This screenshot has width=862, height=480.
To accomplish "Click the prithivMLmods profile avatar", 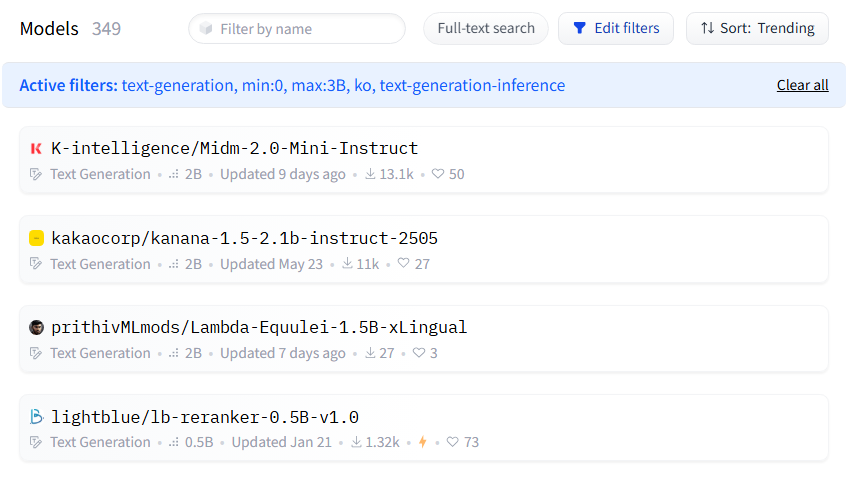I will point(36,328).
